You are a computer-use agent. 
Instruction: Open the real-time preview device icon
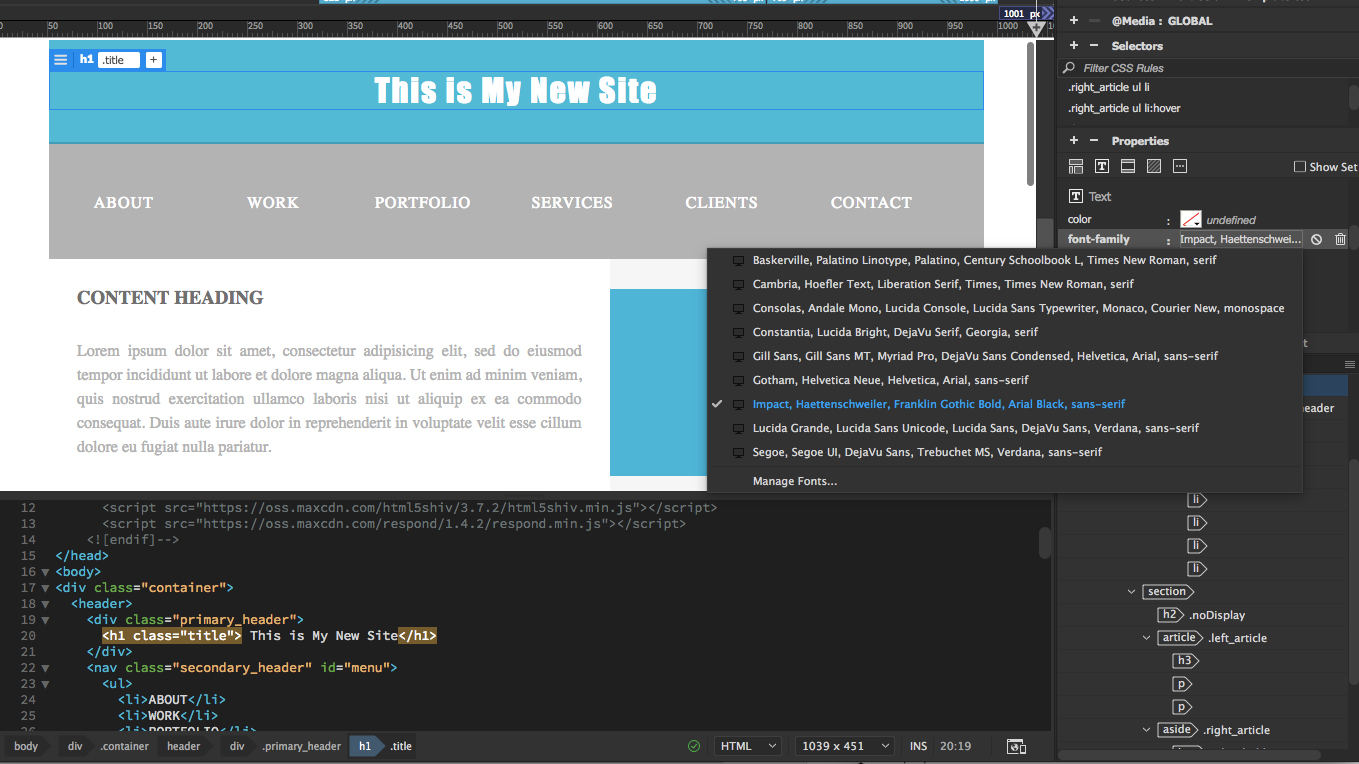click(1017, 746)
